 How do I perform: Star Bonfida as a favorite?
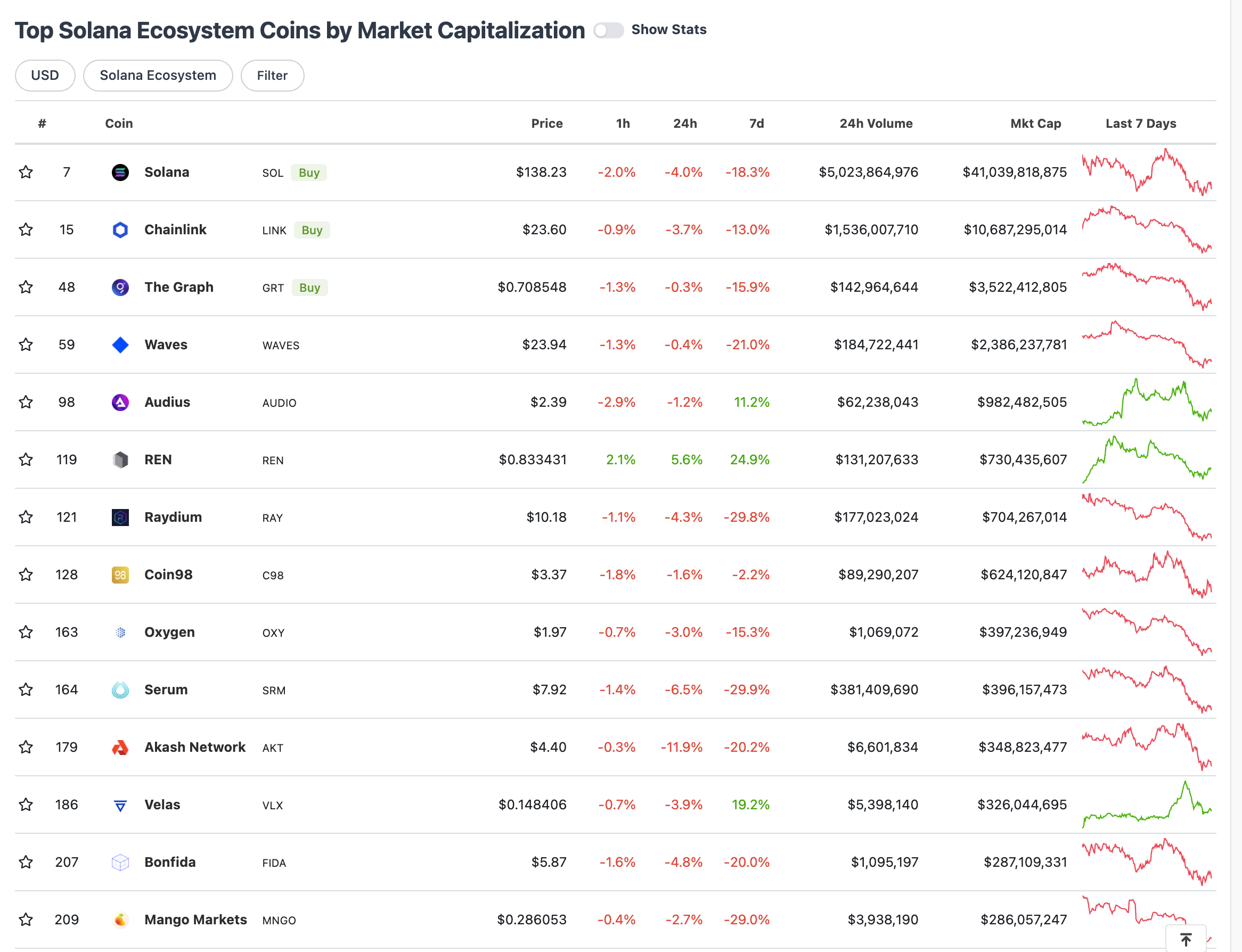26,863
